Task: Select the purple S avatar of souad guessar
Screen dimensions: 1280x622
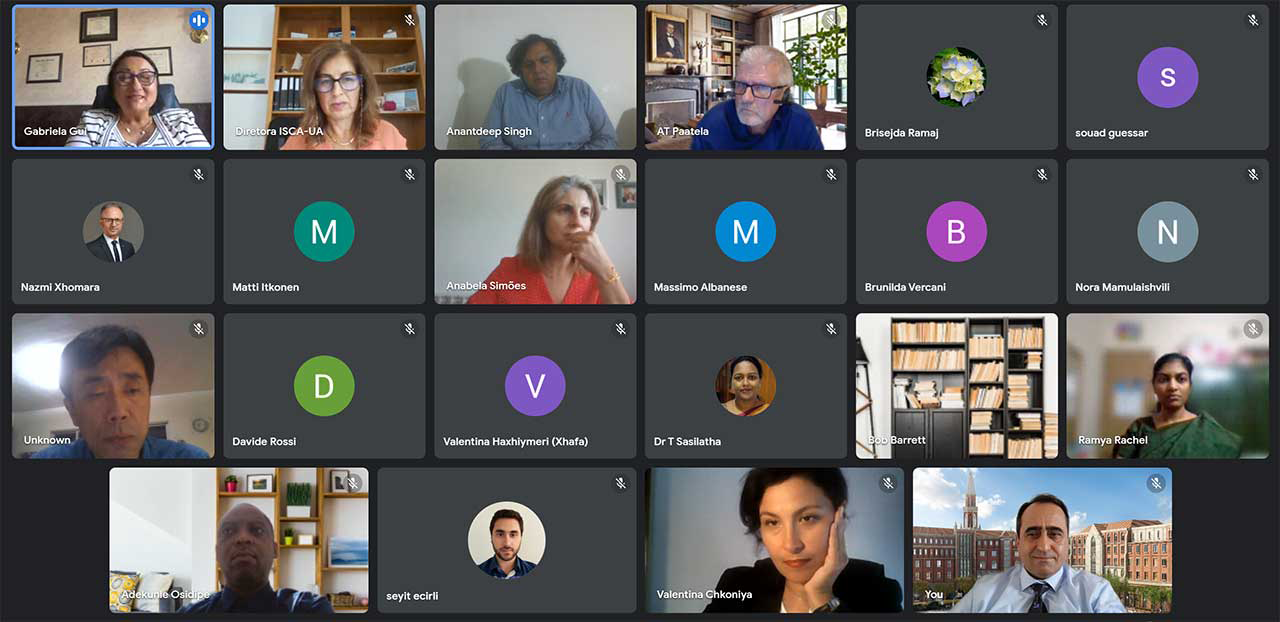Action: click(1167, 77)
